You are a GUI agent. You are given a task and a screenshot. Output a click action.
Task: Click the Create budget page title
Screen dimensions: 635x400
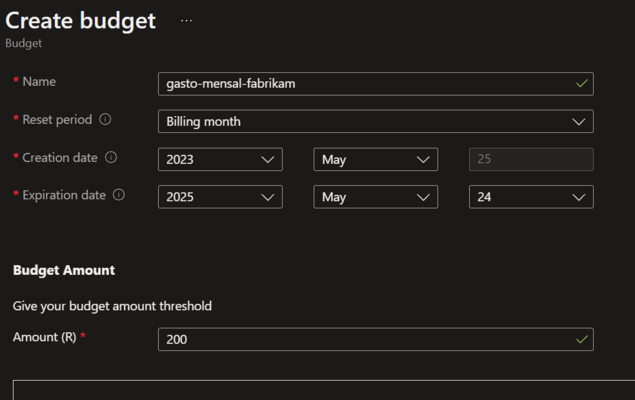click(x=81, y=20)
